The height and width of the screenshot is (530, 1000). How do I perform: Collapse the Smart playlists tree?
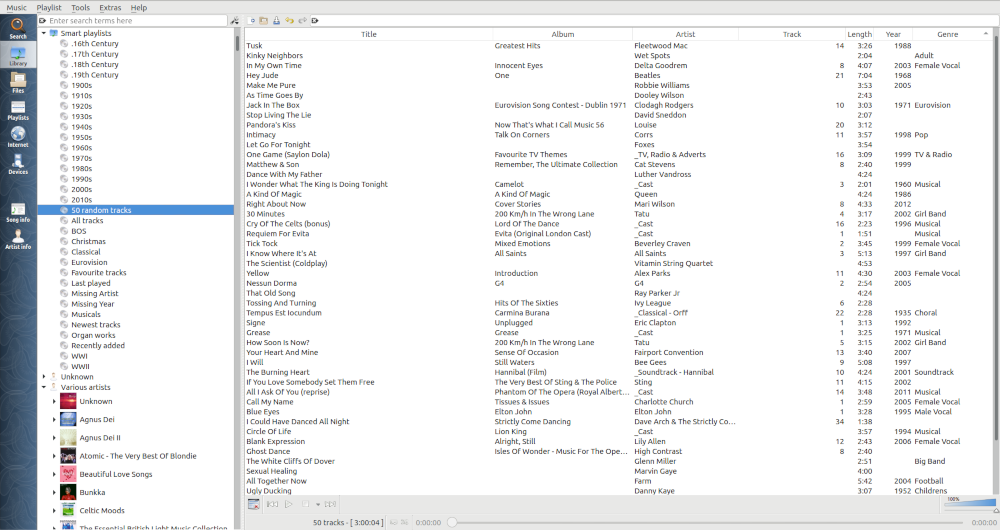click(x=44, y=33)
